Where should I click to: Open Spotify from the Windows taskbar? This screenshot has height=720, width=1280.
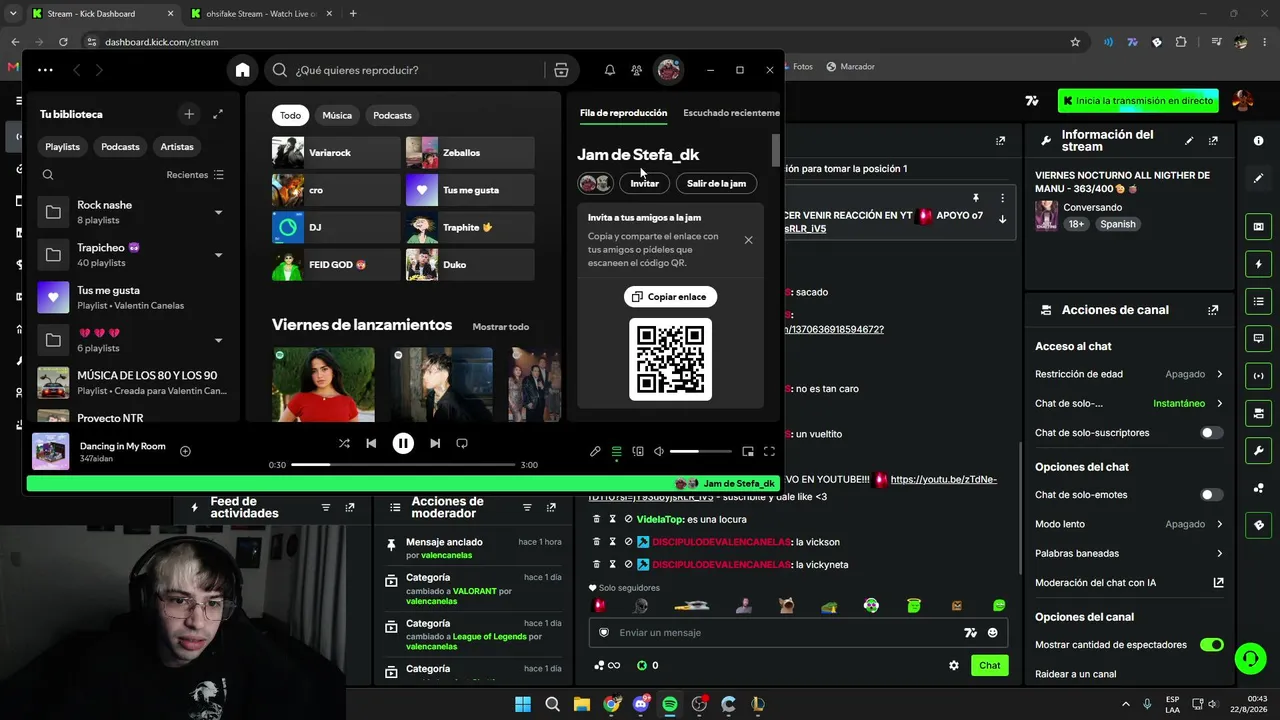click(670, 704)
